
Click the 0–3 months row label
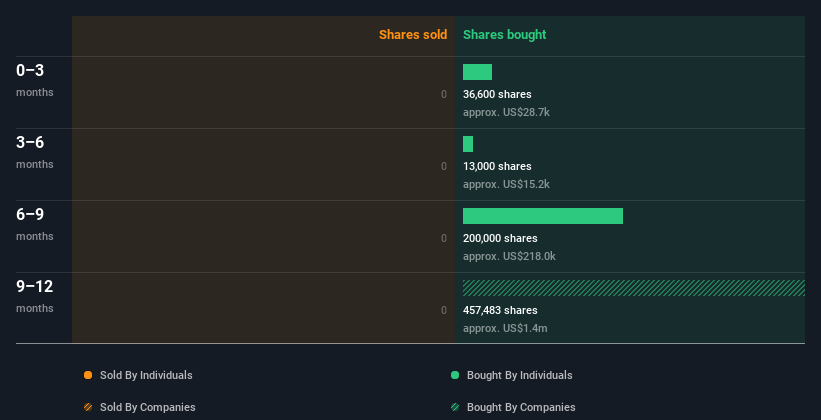click(35, 80)
